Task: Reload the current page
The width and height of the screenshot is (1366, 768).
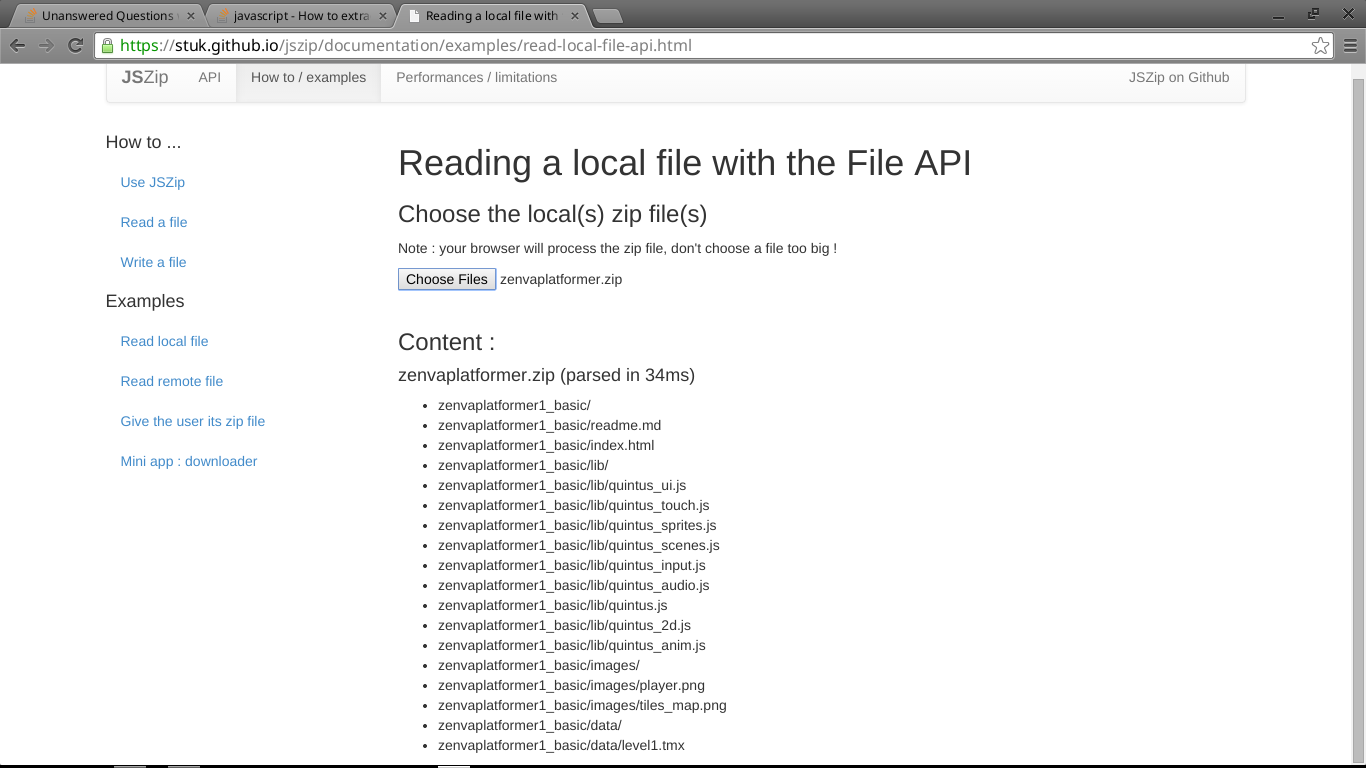Action: click(x=75, y=45)
